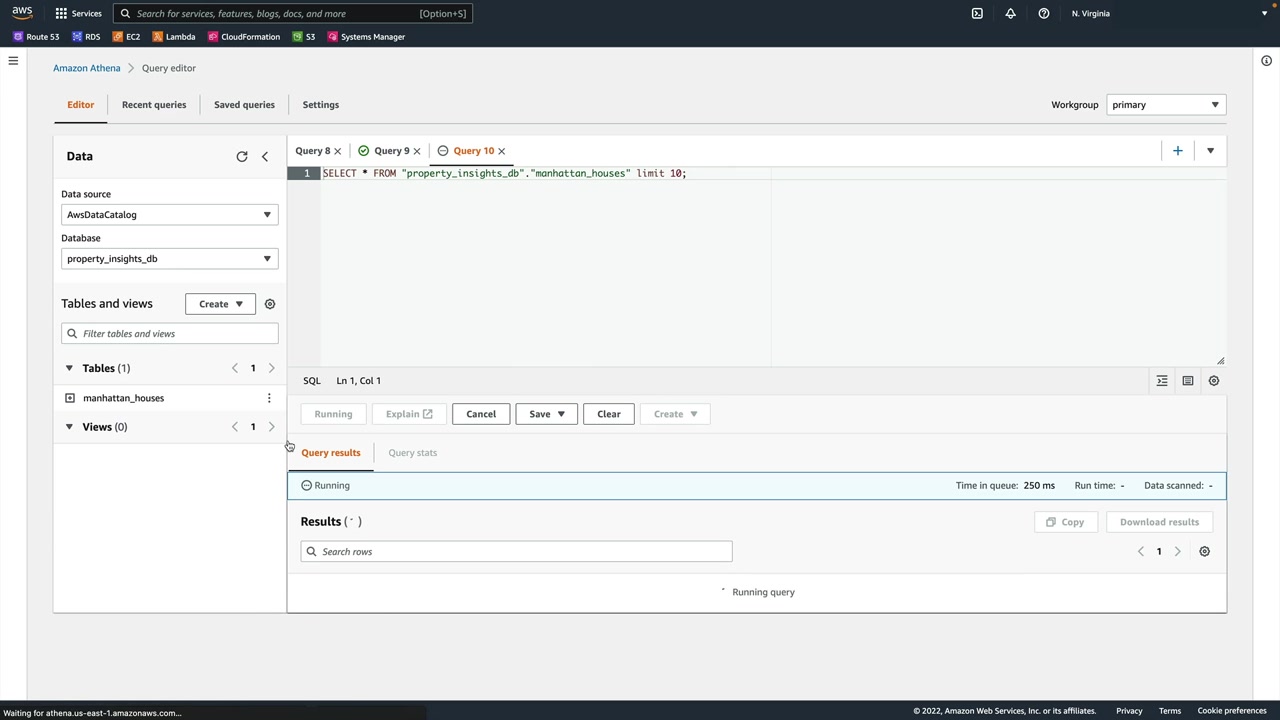Image resolution: width=1280 pixels, height=720 pixels.
Task: Open the editor keyboard shortcuts icon
Action: (1188, 381)
